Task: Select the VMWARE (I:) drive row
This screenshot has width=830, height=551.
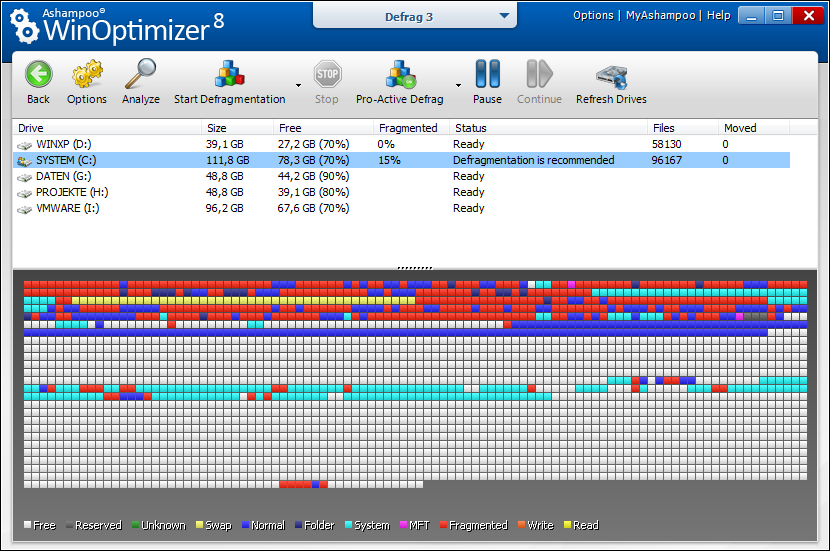Action: 401,208
